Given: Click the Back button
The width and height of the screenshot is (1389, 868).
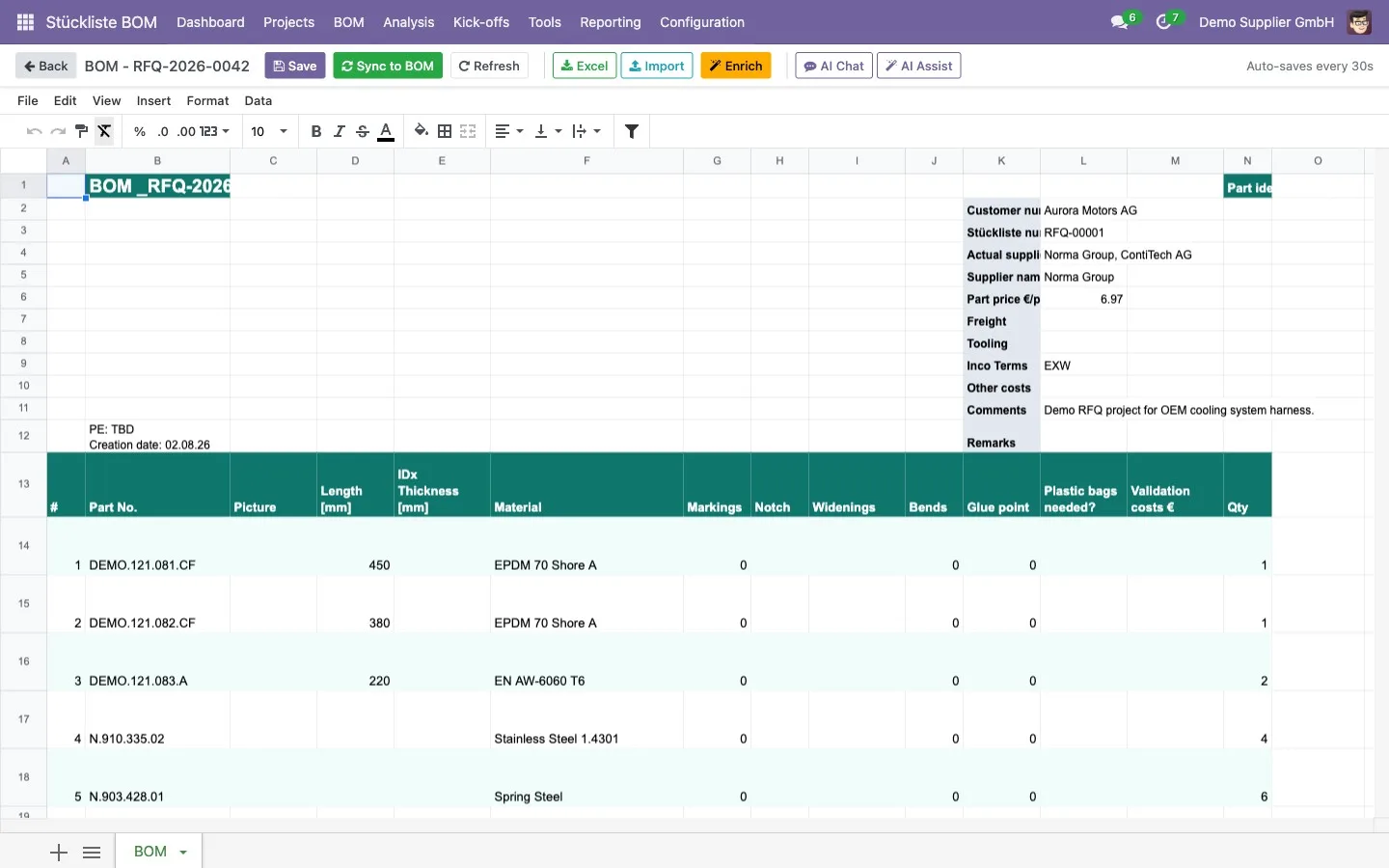Looking at the screenshot, I should [45, 66].
